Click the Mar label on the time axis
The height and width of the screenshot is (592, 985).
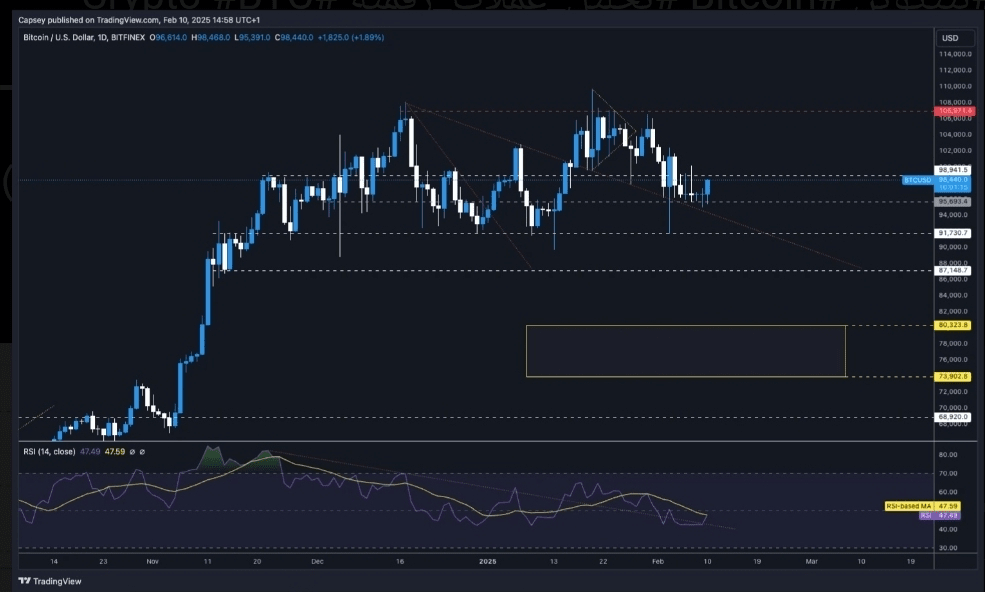tap(812, 561)
